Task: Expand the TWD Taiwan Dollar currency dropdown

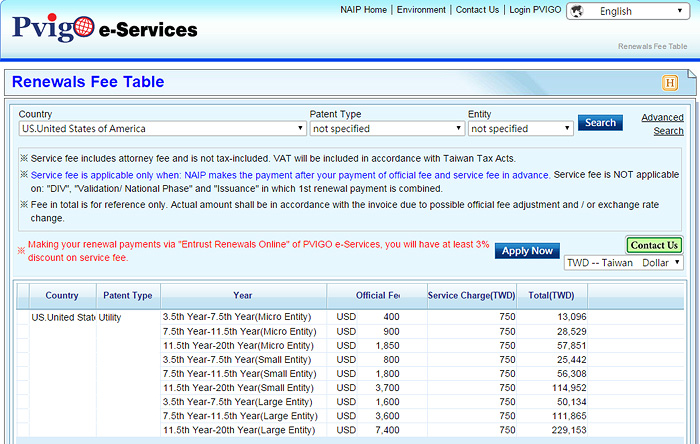Action: (623, 262)
